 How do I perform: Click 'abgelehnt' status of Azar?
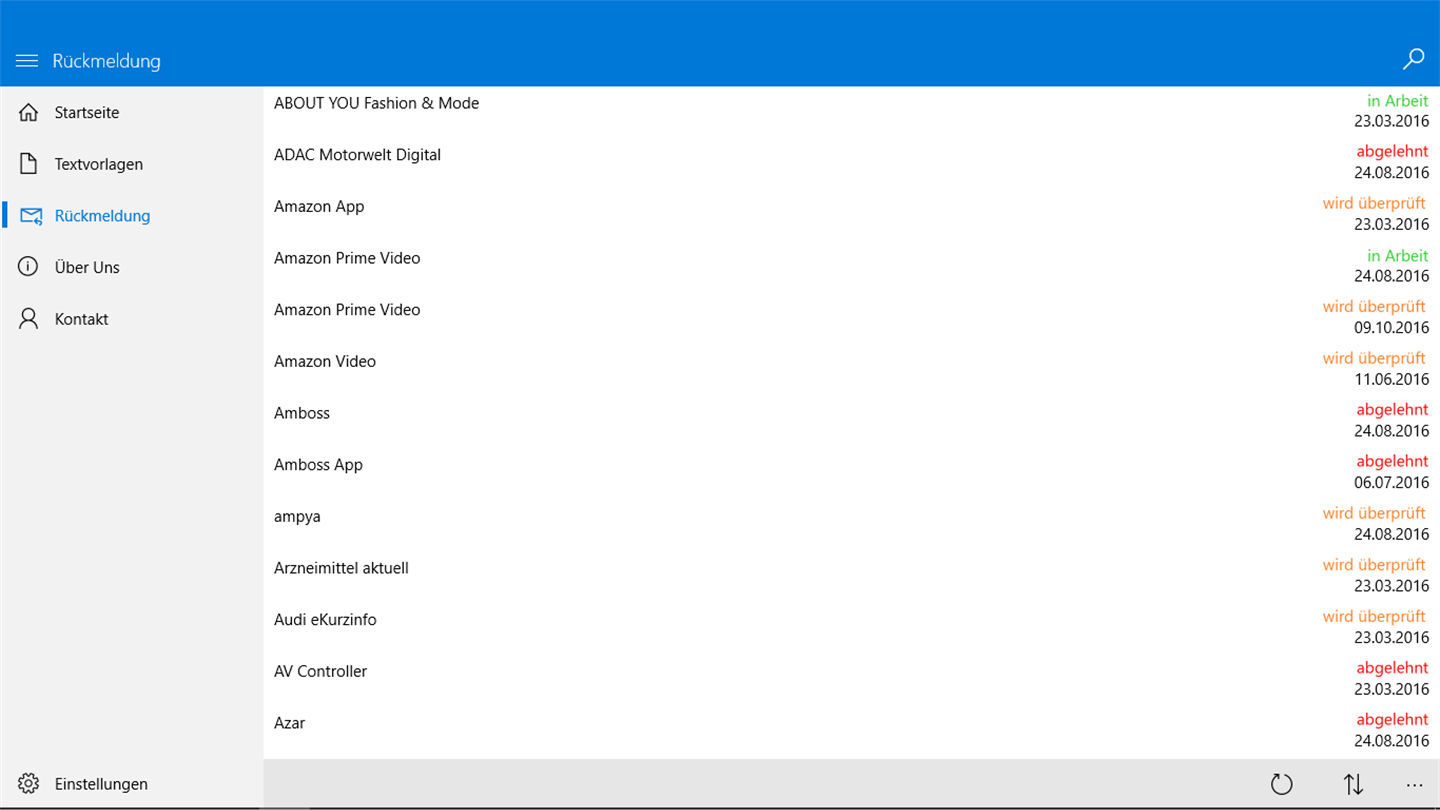(1393, 720)
